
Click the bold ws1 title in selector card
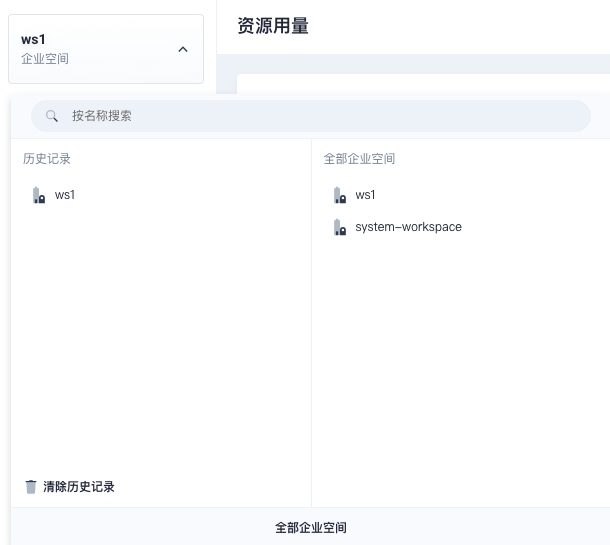coord(33,40)
